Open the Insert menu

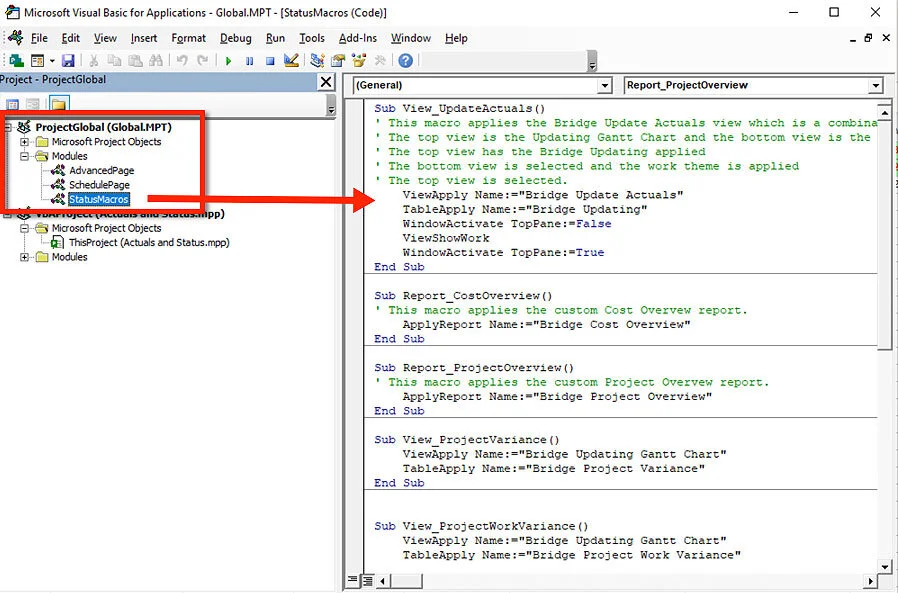(x=144, y=38)
